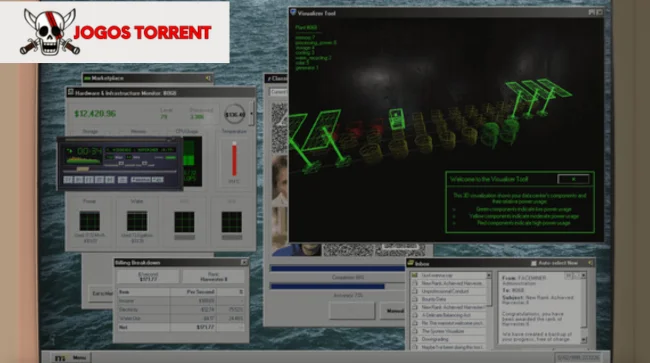650x363 pixels.
Task: Open the Bounty Data email
Action: [x=449, y=299]
